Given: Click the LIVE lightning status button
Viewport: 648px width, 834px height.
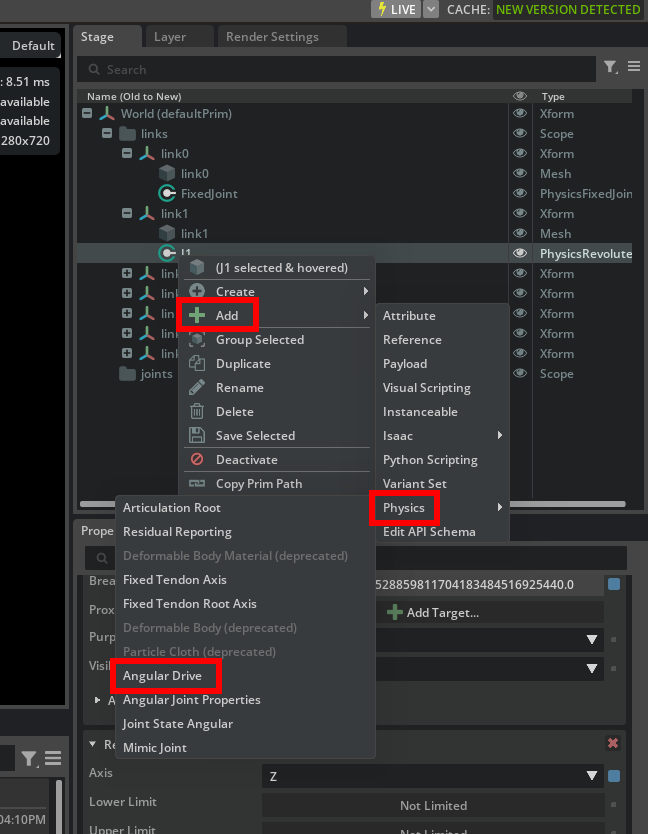Looking at the screenshot, I should click(x=395, y=9).
